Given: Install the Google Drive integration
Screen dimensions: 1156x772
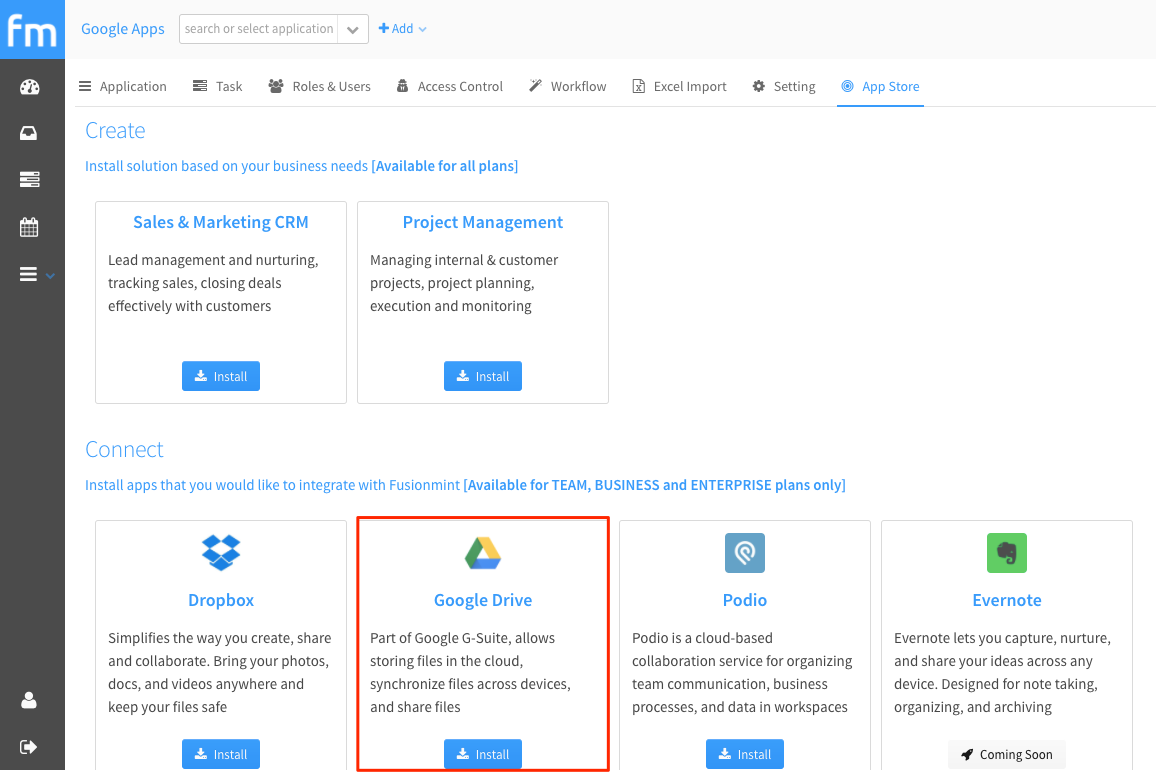Looking at the screenshot, I should (483, 754).
